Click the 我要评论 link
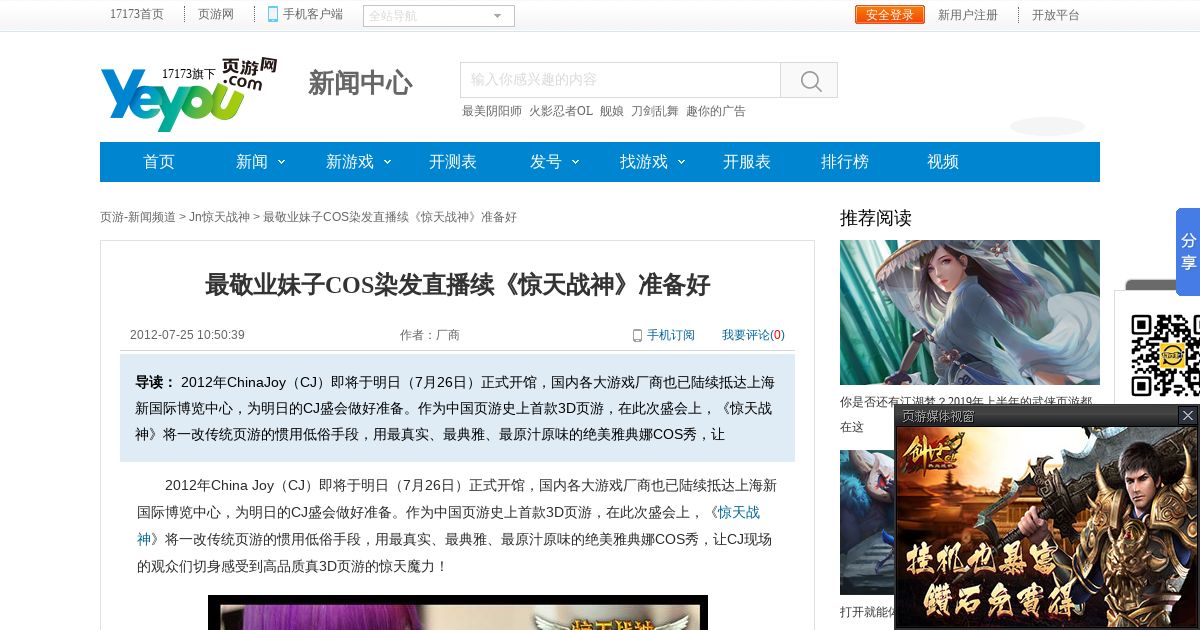Viewport: 1200px width, 630px height. pos(753,335)
